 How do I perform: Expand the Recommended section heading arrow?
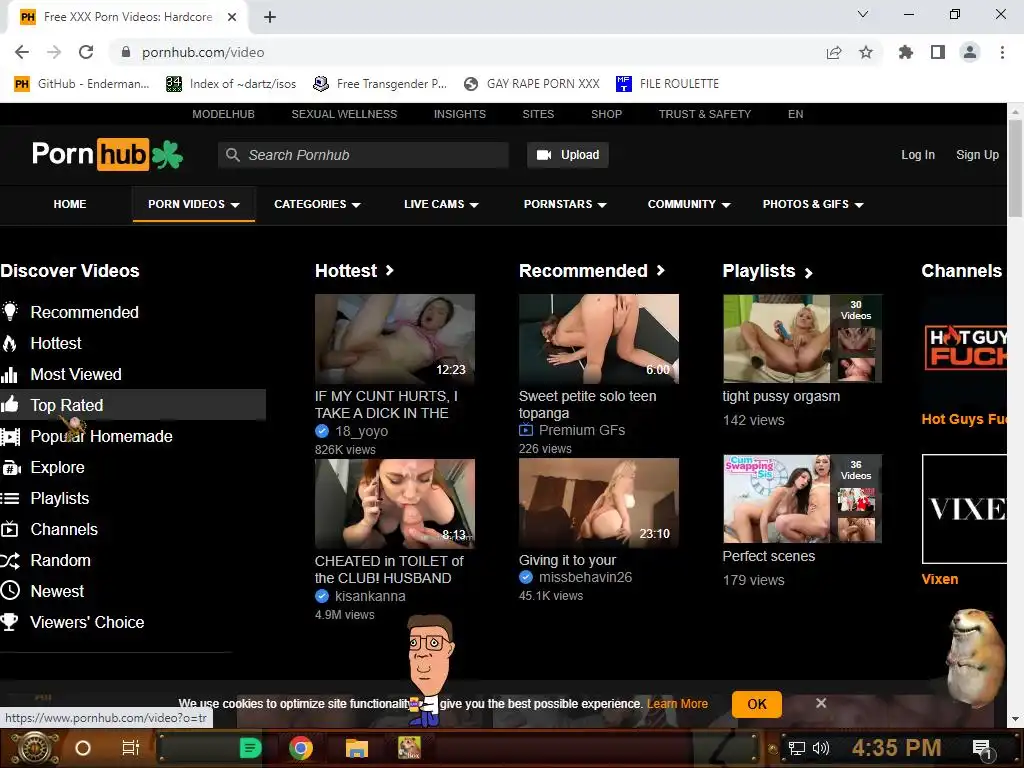[x=661, y=270]
